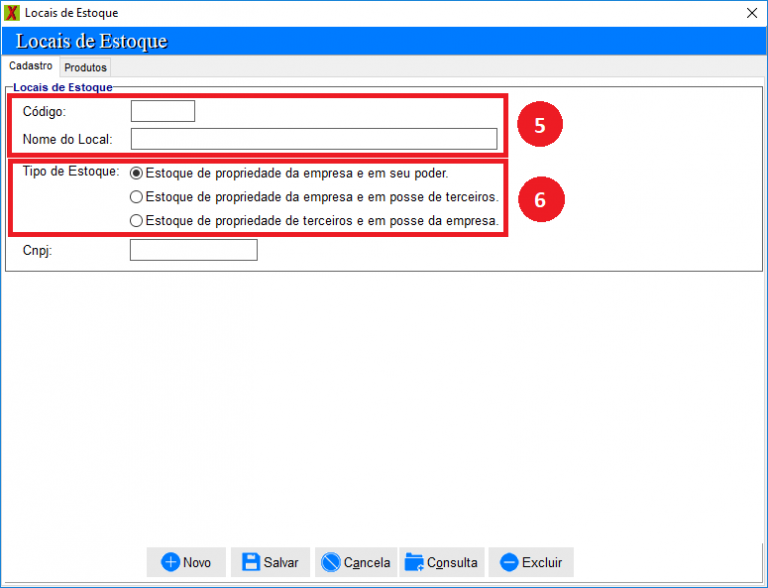Click into the Código field
Image resolution: width=768 pixels, height=588 pixels.
(x=163, y=111)
